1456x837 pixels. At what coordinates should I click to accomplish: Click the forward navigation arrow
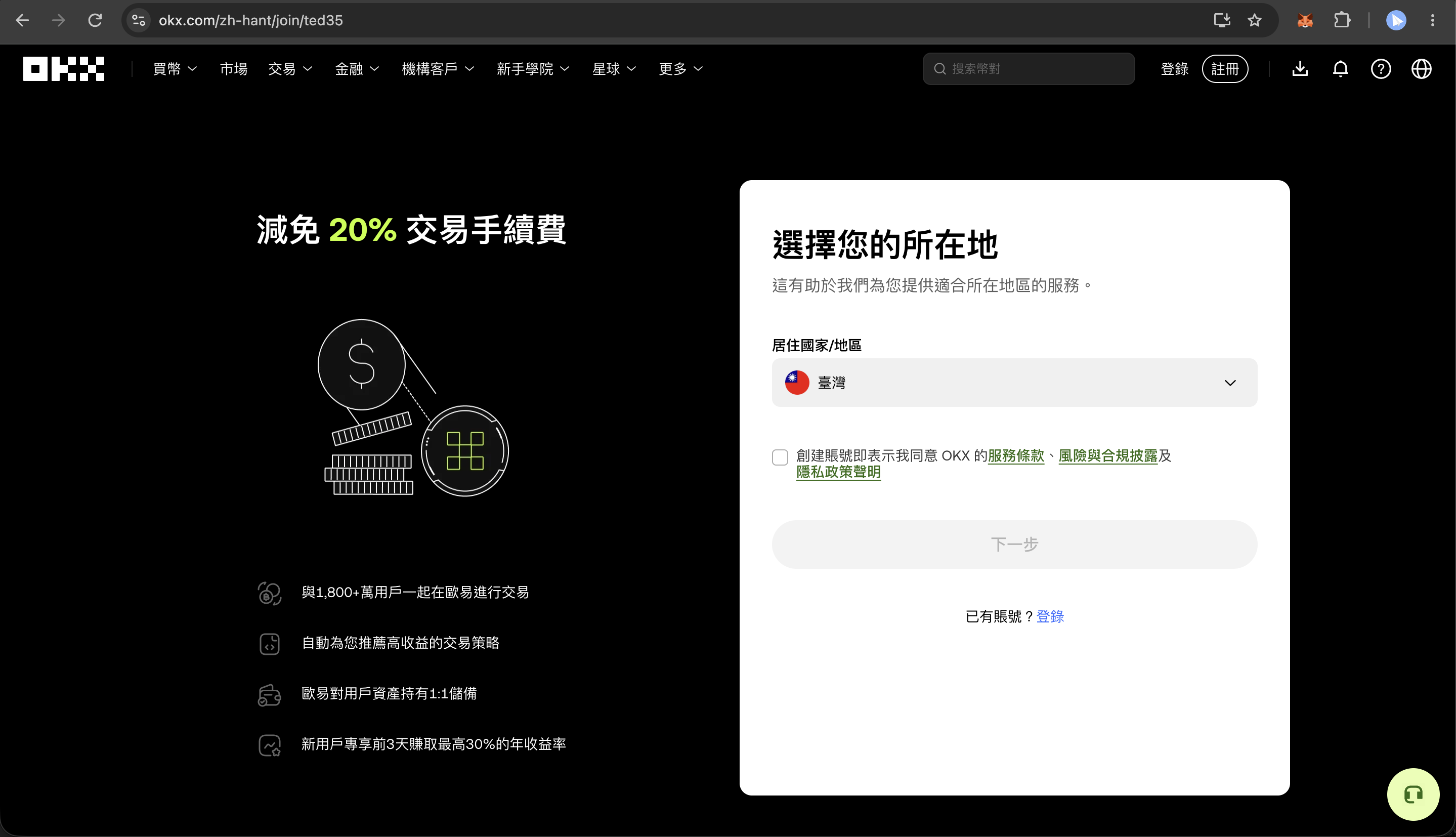click(58, 21)
